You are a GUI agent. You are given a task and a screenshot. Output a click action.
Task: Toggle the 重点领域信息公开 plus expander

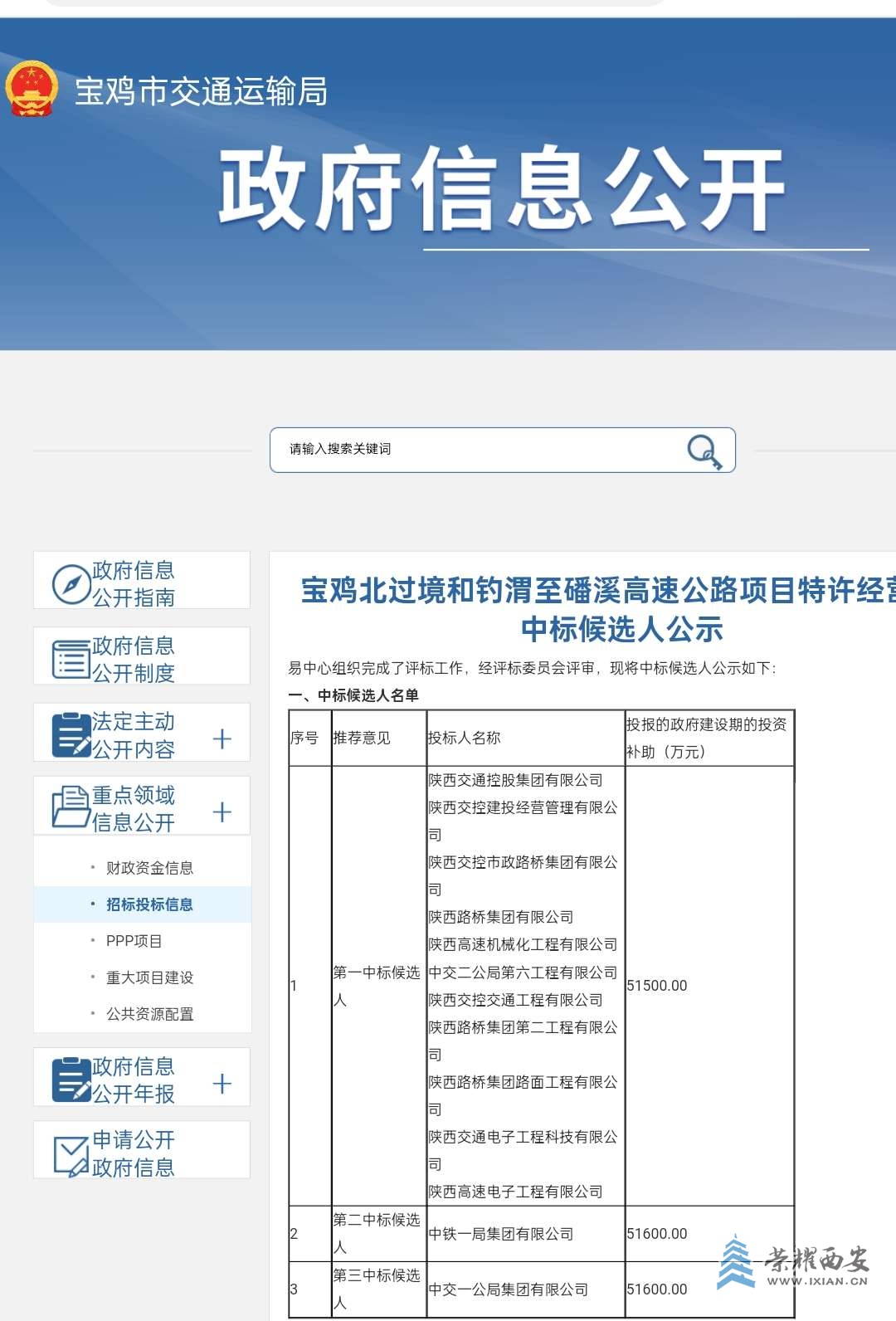222,812
